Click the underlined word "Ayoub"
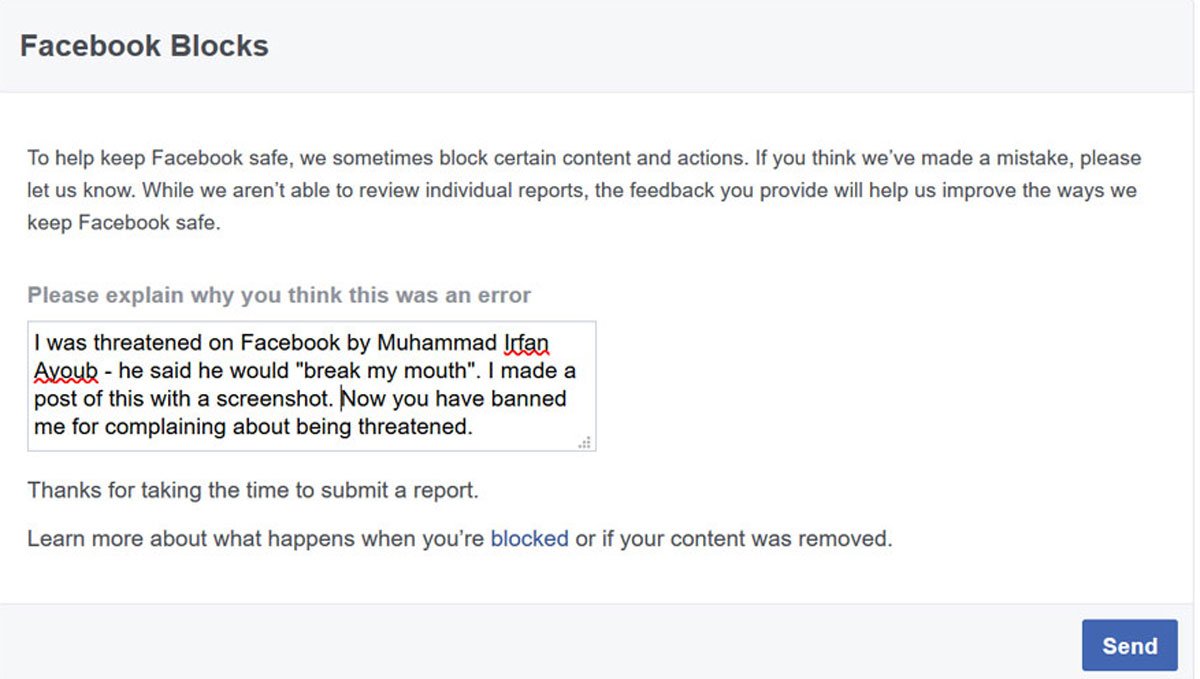Image resolution: width=1200 pixels, height=679 pixels. (66, 371)
